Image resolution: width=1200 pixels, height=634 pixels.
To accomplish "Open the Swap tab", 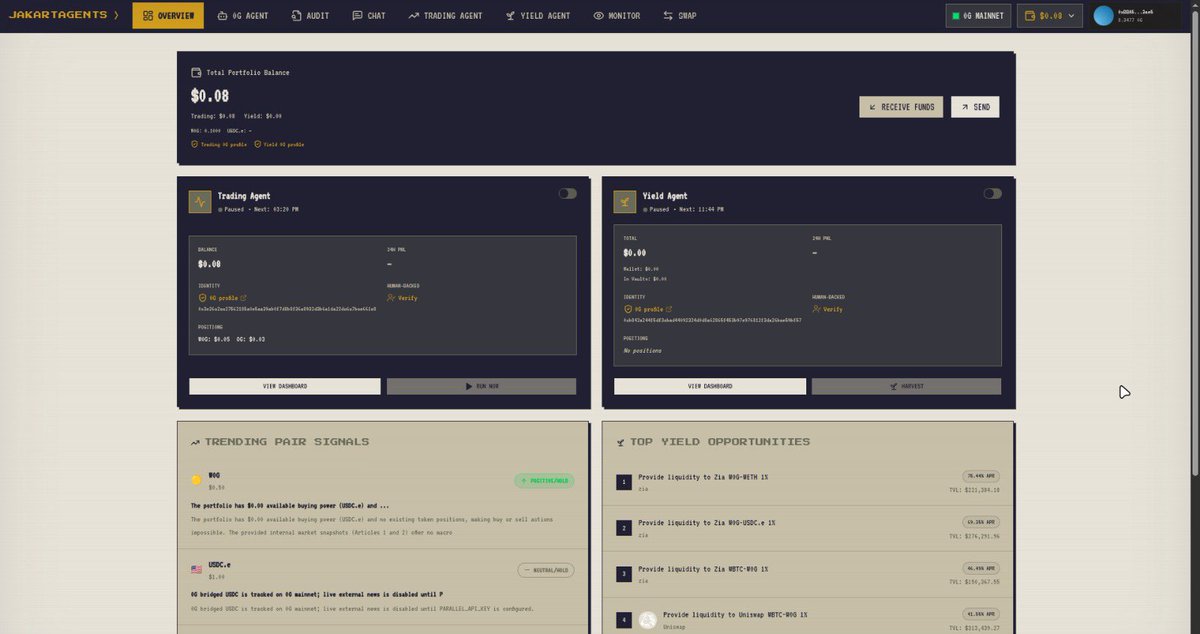I will 680,16.
